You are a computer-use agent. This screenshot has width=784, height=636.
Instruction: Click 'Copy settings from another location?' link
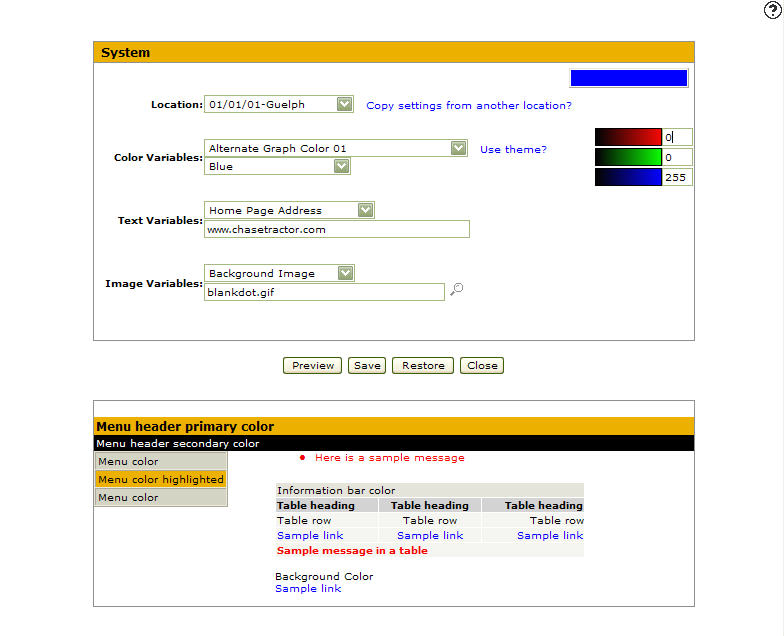[x=469, y=105]
